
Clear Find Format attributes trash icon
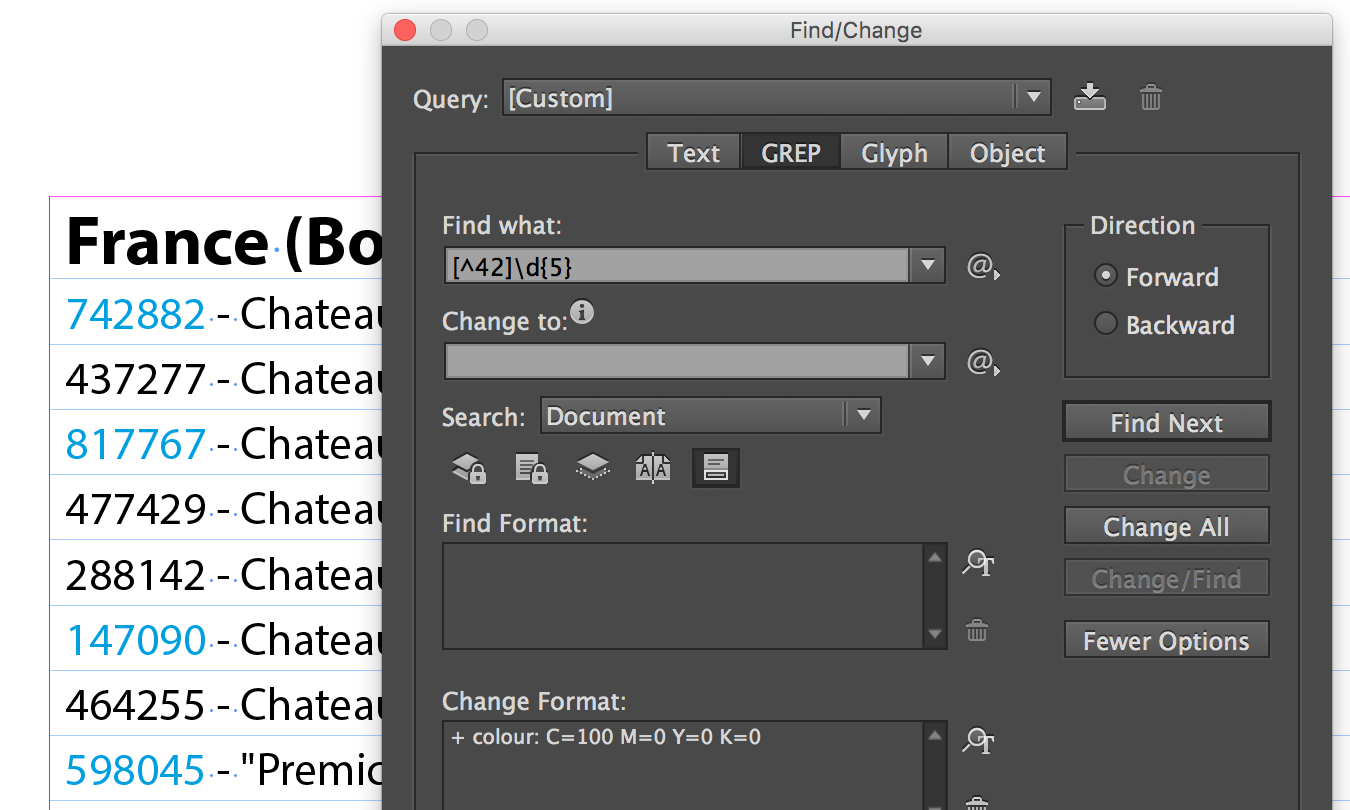[x=977, y=630]
